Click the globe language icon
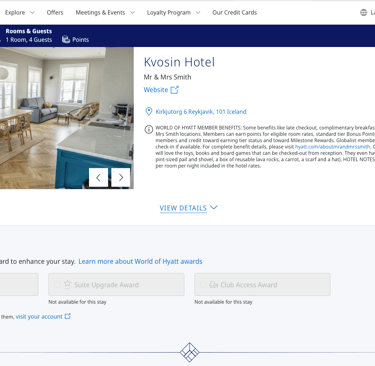 pyautogui.click(x=364, y=13)
